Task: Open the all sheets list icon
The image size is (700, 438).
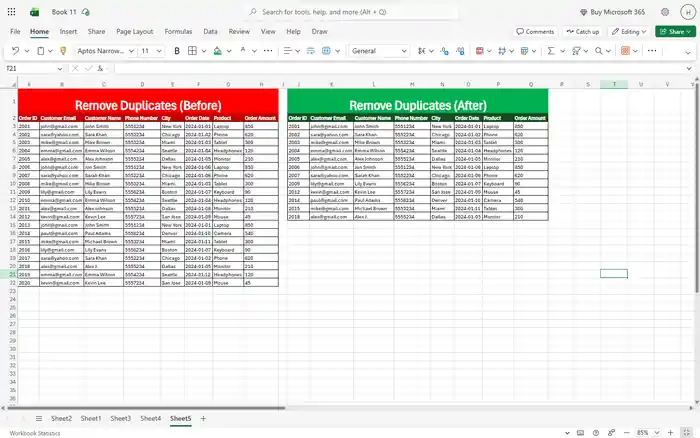Action: coord(39,418)
